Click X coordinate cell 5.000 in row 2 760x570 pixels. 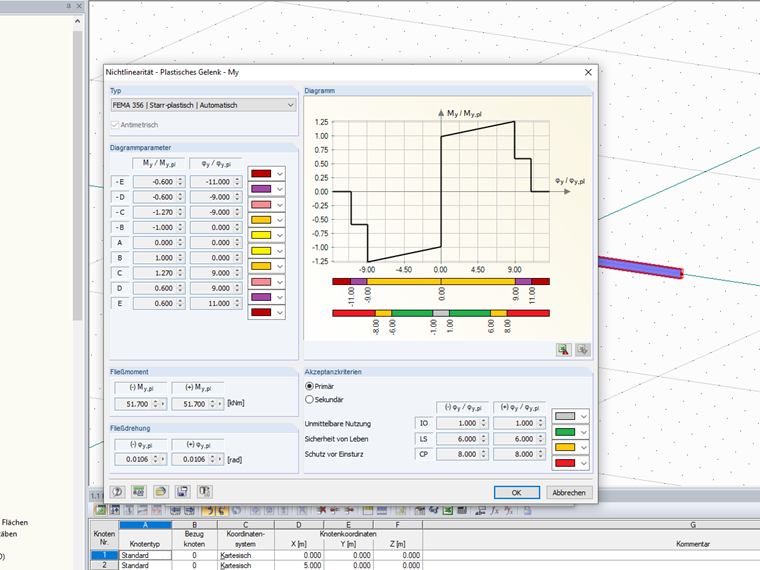pos(299,565)
